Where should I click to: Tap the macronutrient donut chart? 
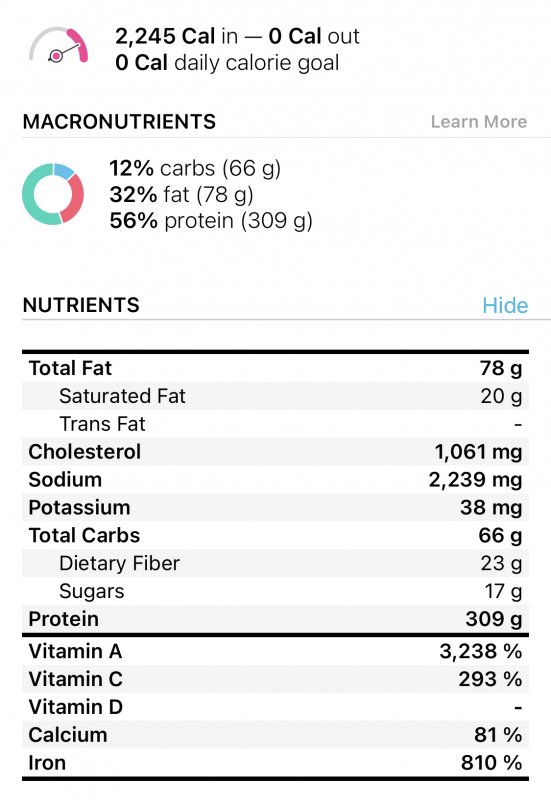click(x=53, y=194)
